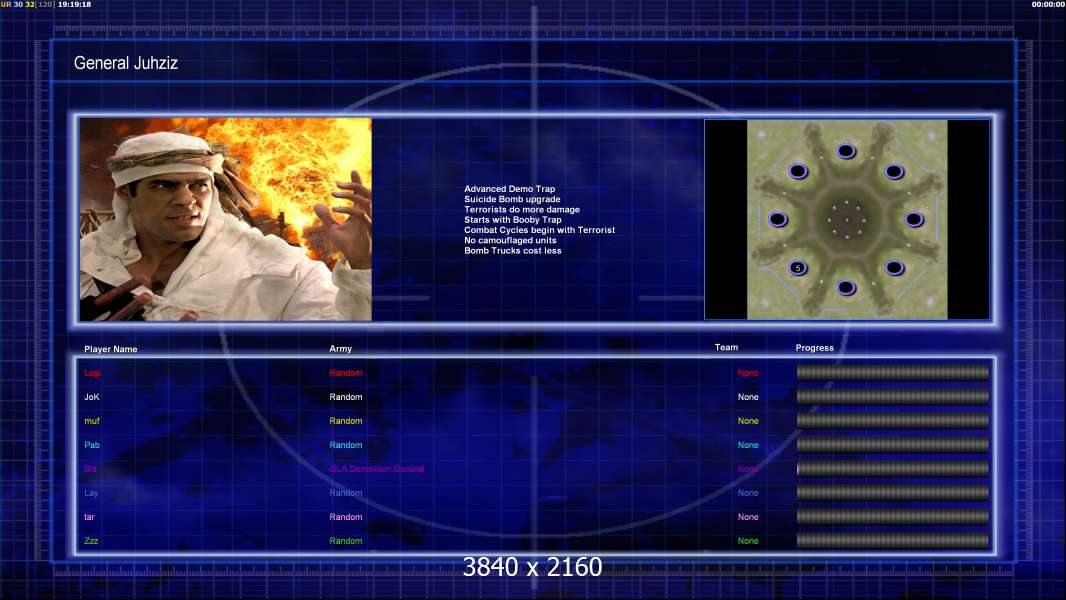Click JoK's loading progress bar
This screenshot has width=1066, height=600.
(x=893, y=396)
